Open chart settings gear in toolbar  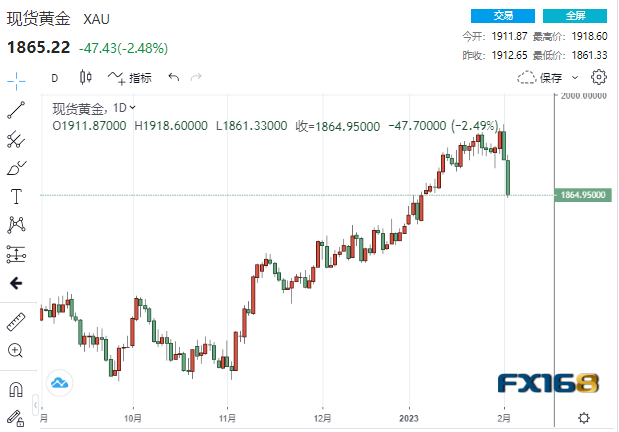(x=598, y=77)
